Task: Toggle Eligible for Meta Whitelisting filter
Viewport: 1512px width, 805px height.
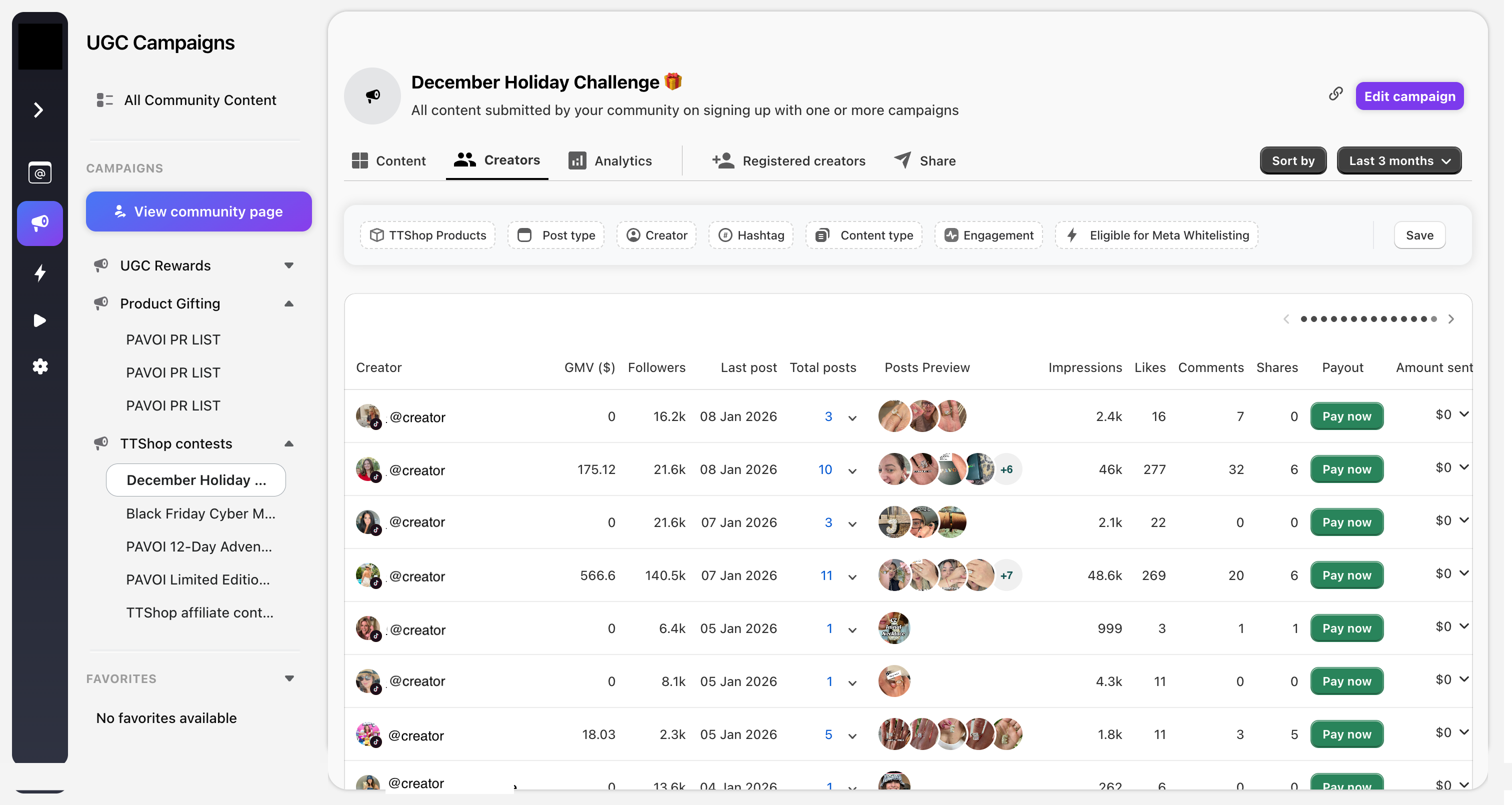Action: click(1157, 235)
